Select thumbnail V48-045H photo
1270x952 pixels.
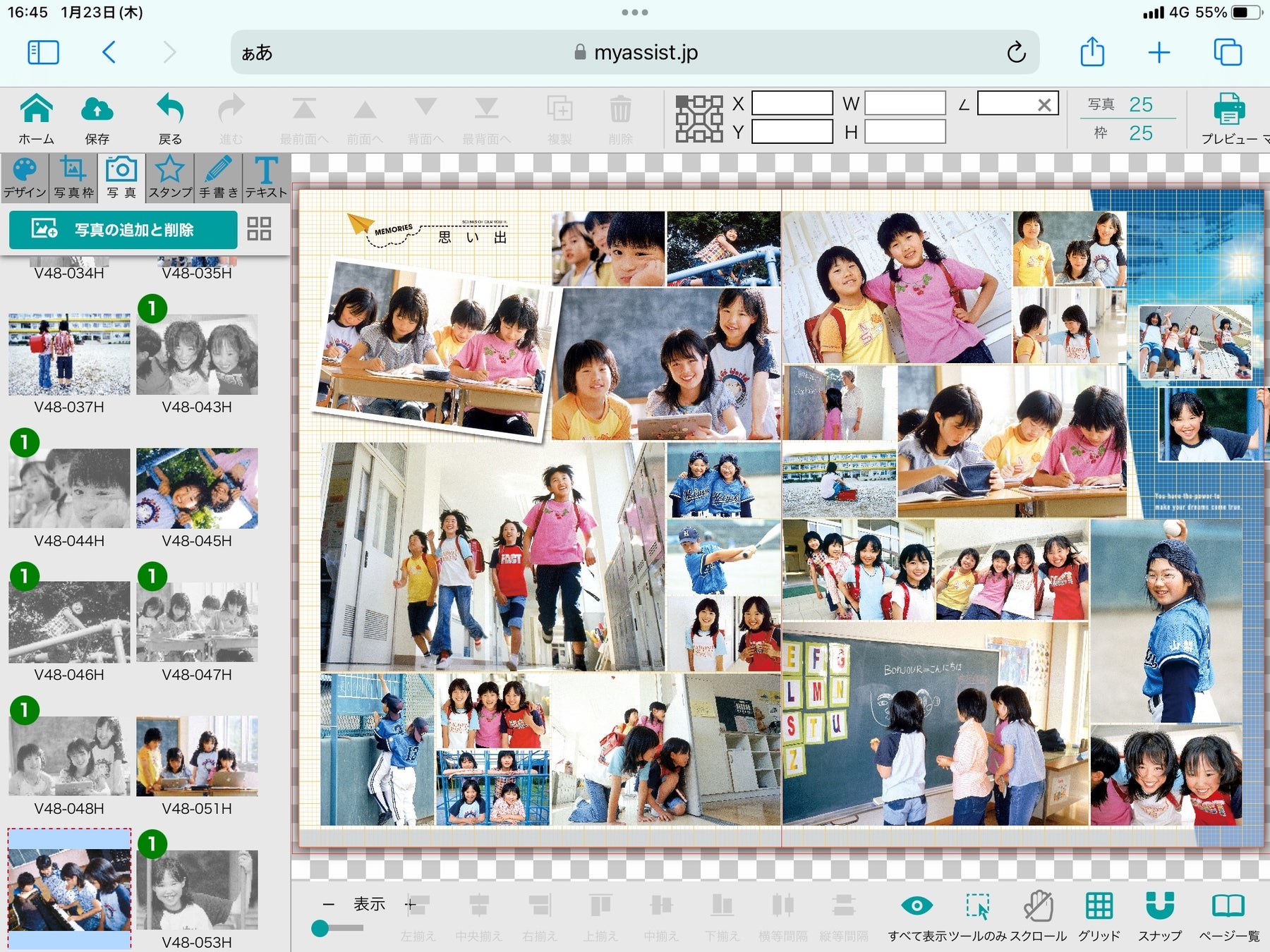click(197, 488)
